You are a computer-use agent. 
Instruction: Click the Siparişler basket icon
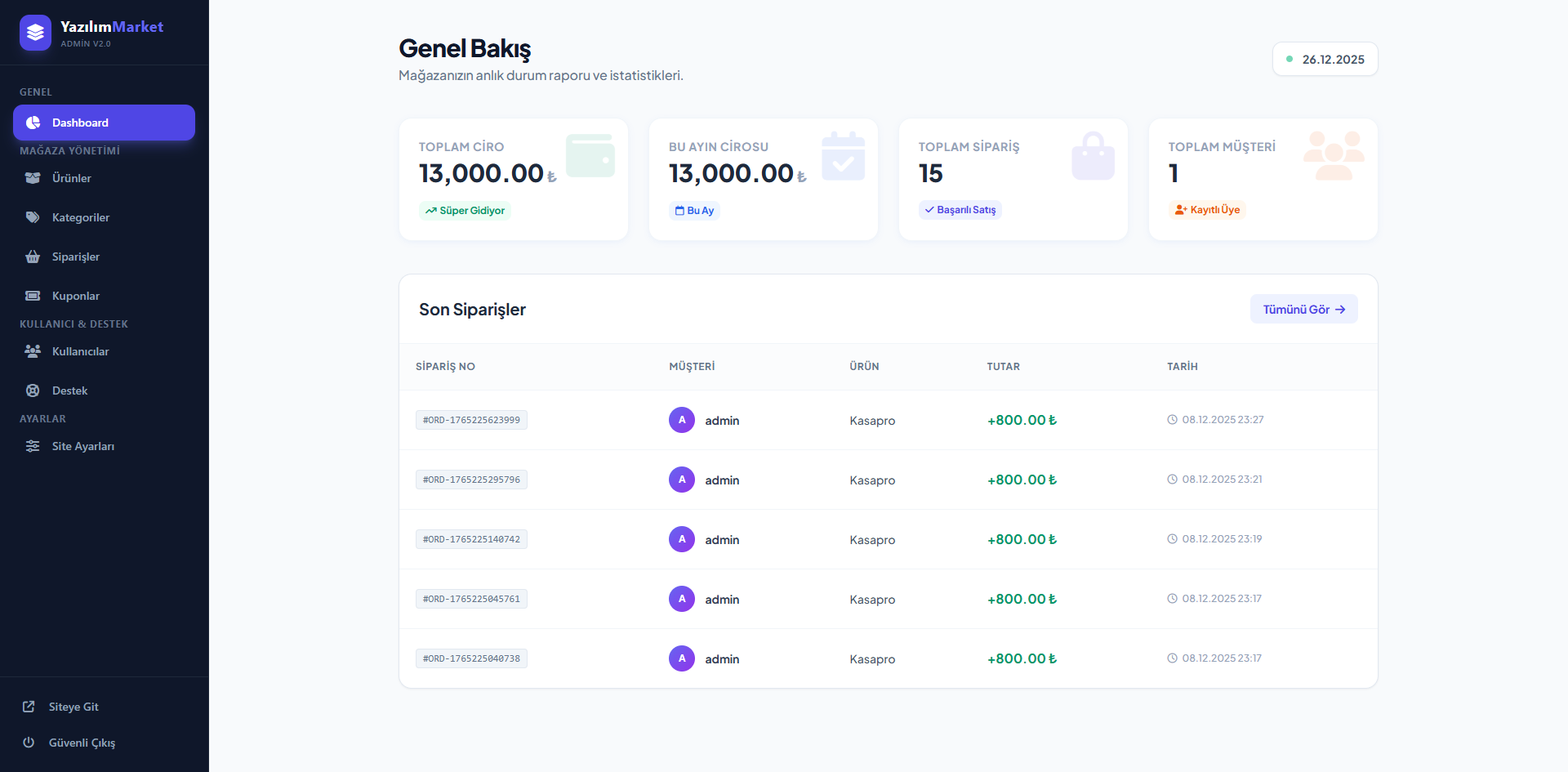pos(33,257)
